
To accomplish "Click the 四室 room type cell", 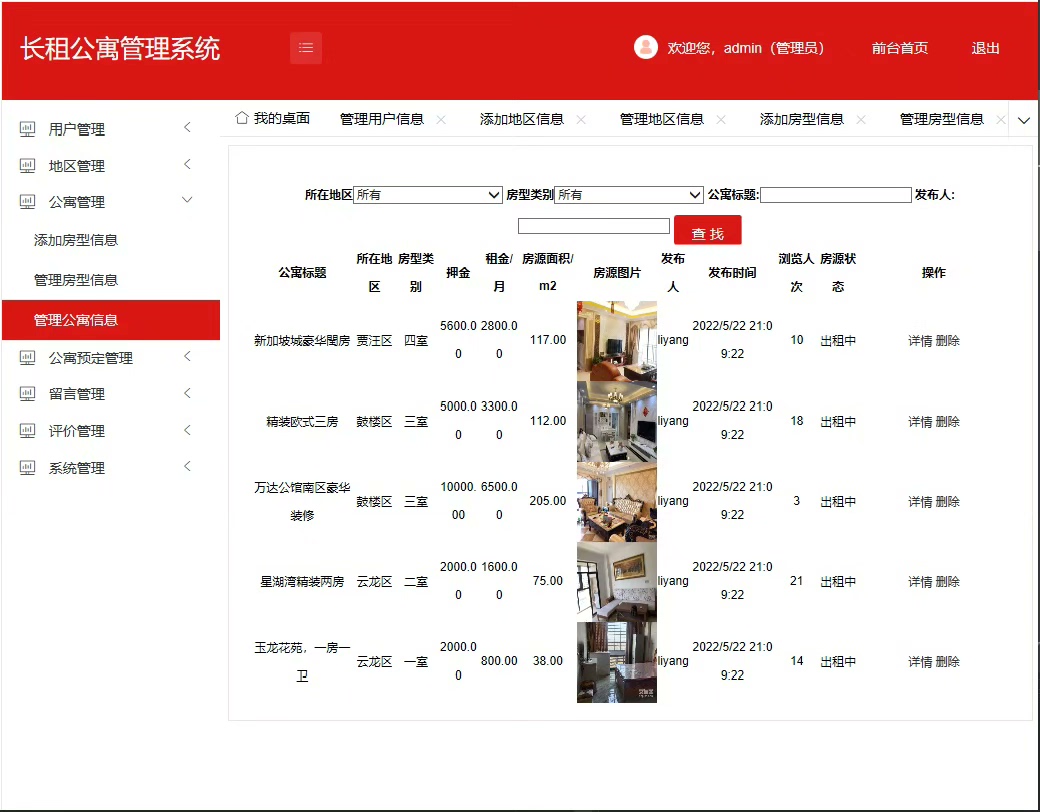I will pos(416,340).
